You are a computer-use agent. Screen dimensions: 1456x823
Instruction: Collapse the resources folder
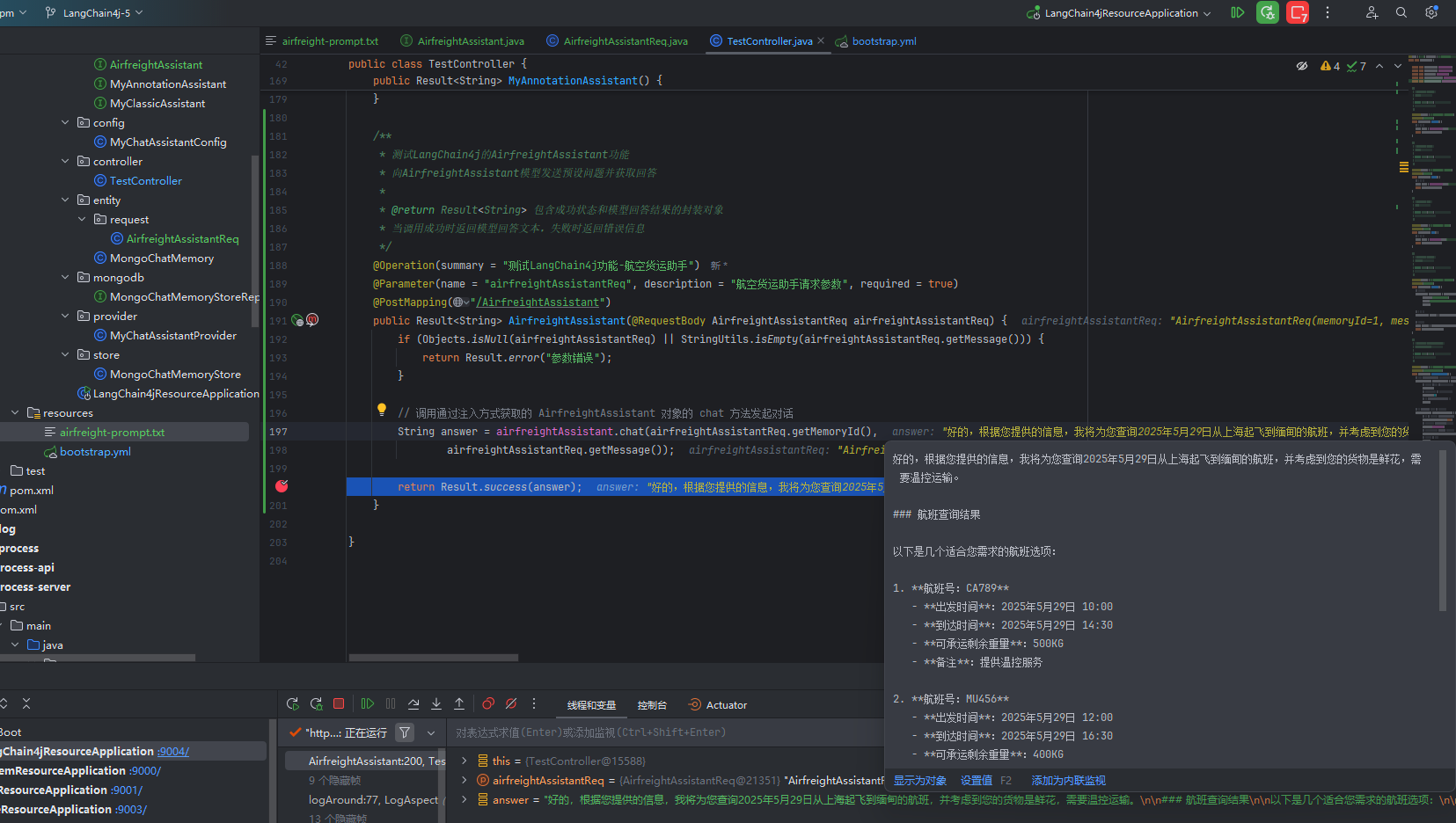pyautogui.click(x=15, y=412)
